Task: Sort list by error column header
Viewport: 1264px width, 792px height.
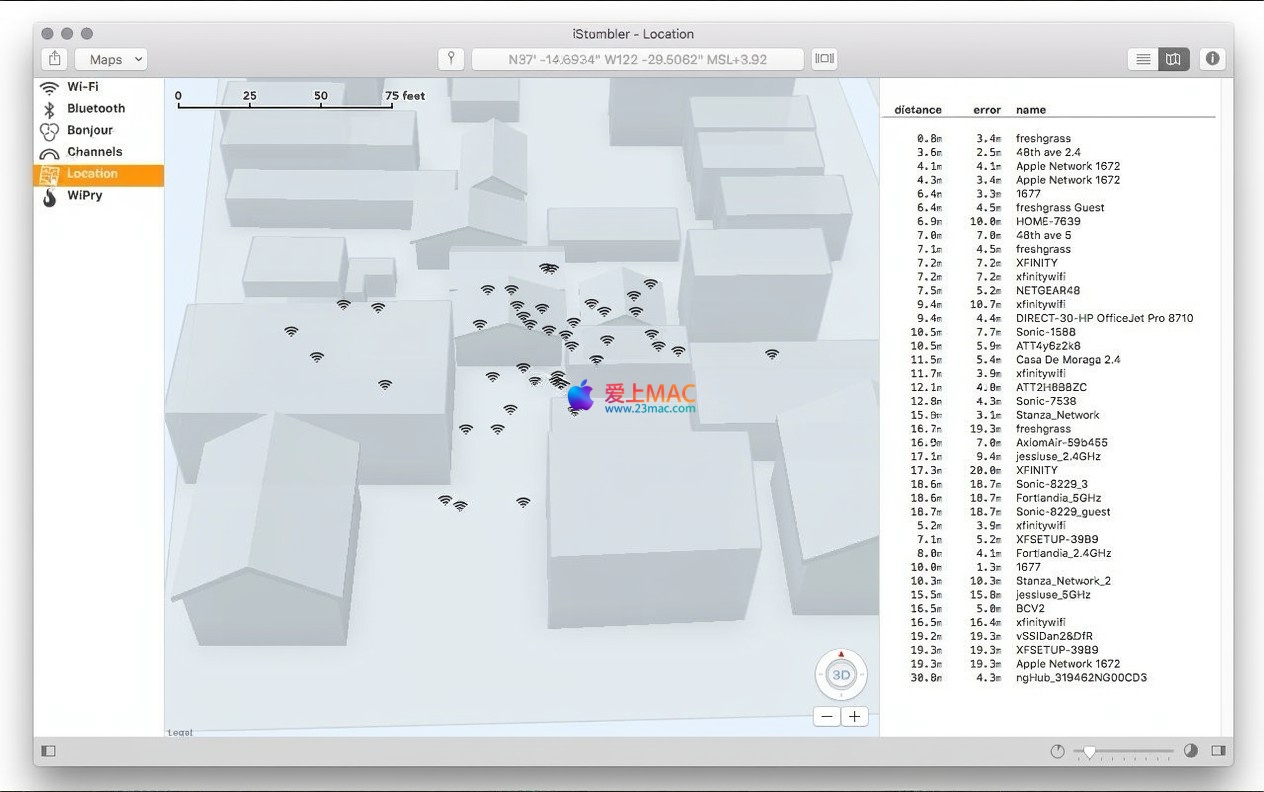Action: (x=986, y=110)
